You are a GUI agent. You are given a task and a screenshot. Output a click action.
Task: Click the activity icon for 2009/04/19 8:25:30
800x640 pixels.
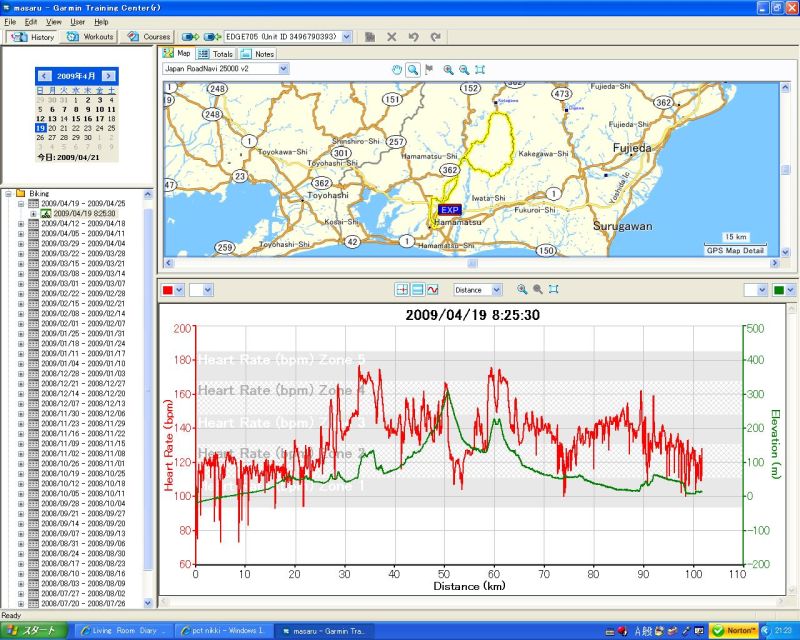tap(46, 213)
